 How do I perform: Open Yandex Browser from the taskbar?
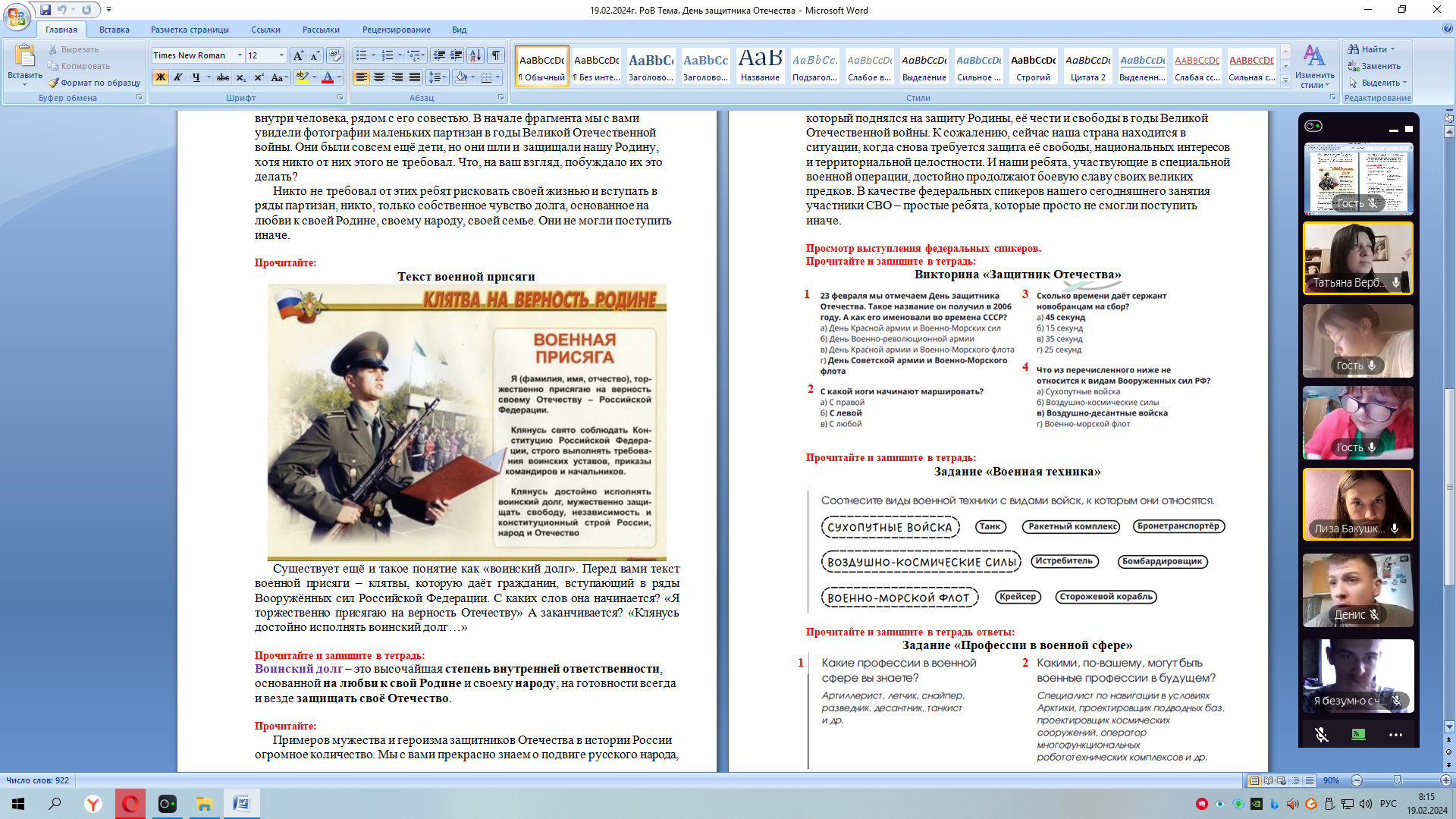click(93, 804)
